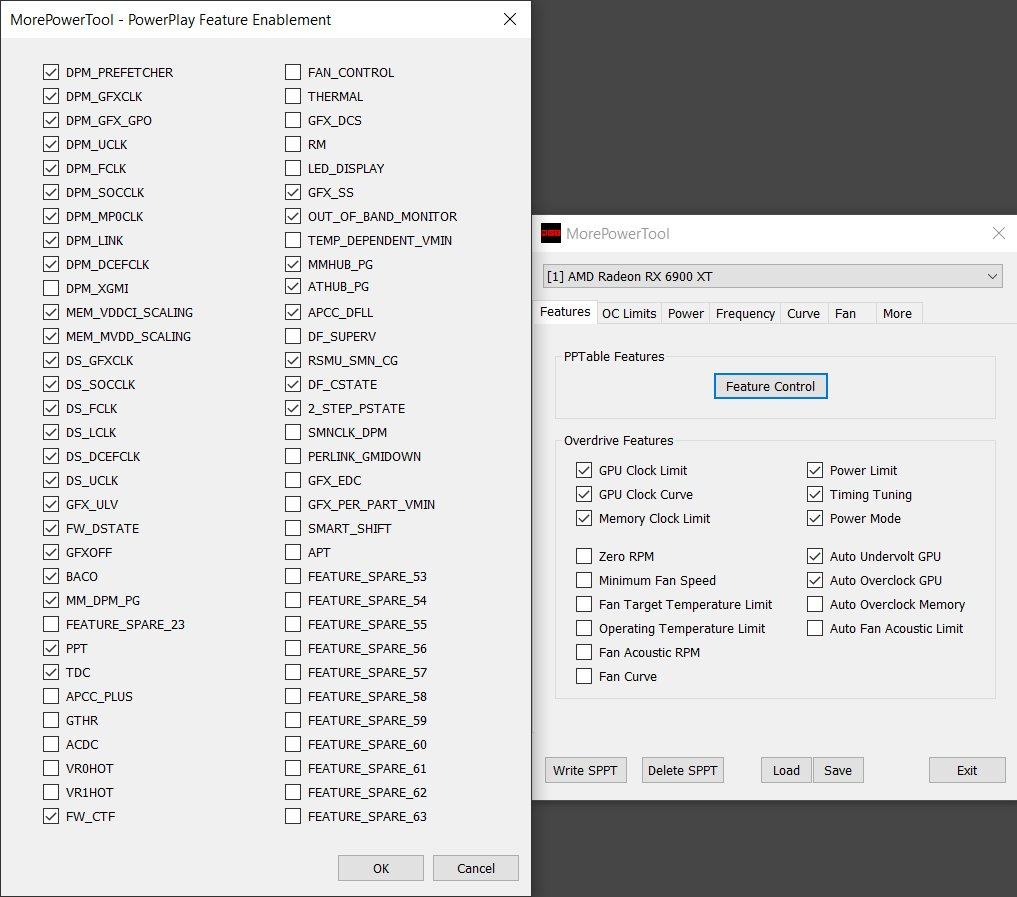Enable APCC_PLUS checkbox
The height and width of the screenshot is (897, 1017).
pos(51,696)
